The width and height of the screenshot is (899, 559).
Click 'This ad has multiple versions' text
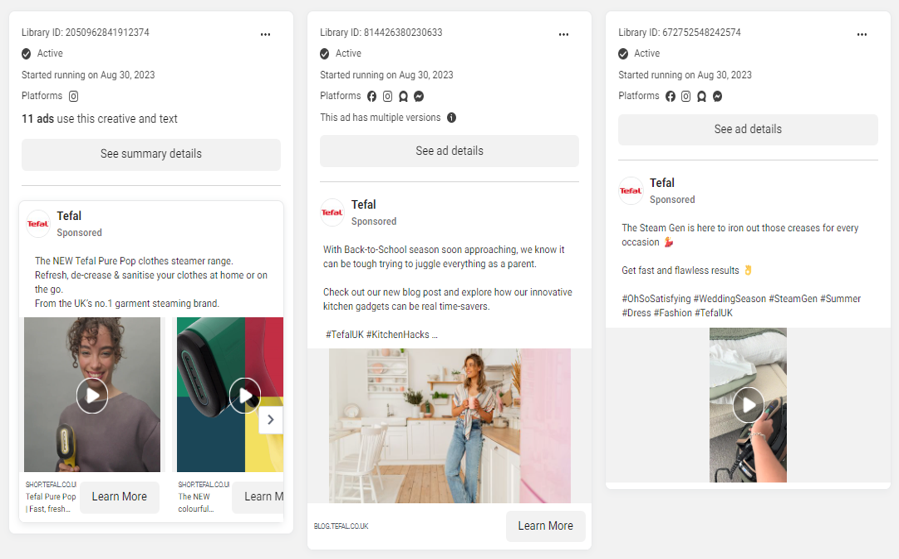pyautogui.click(x=380, y=118)
